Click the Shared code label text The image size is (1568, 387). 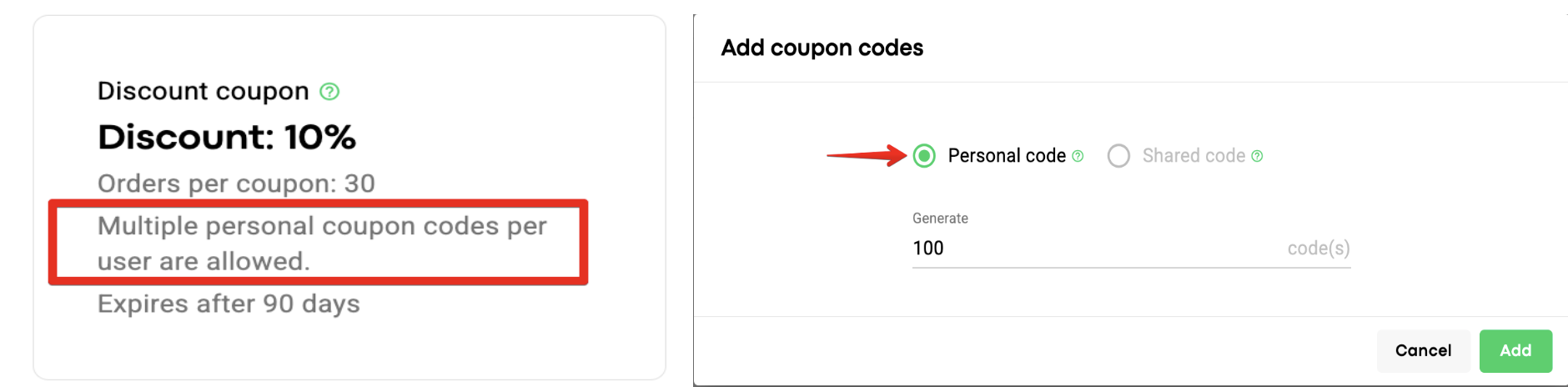tap(1194, 156)
